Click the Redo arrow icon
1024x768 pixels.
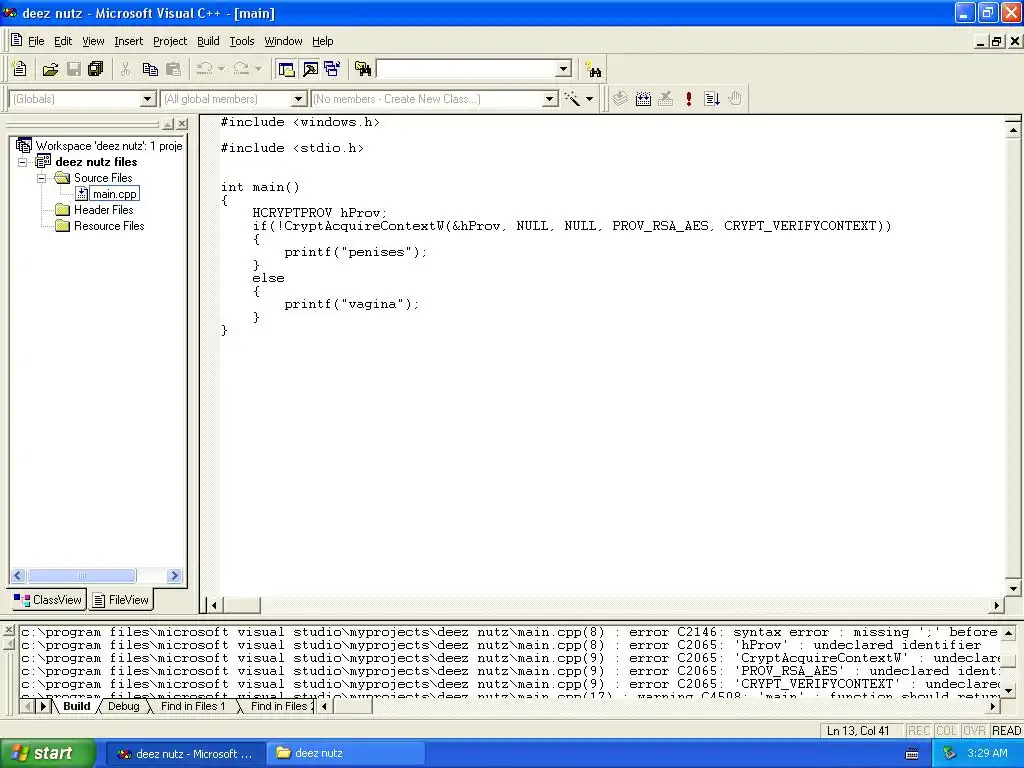241,69
